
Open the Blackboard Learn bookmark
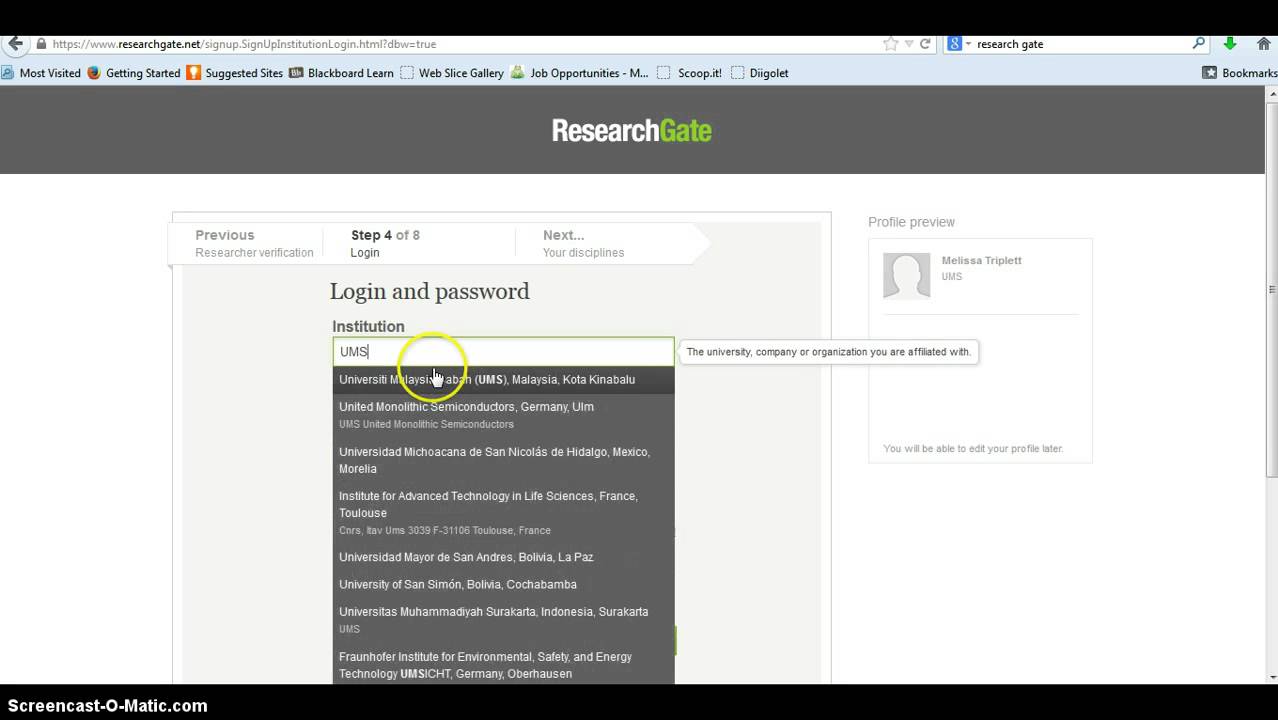[341, 73]
